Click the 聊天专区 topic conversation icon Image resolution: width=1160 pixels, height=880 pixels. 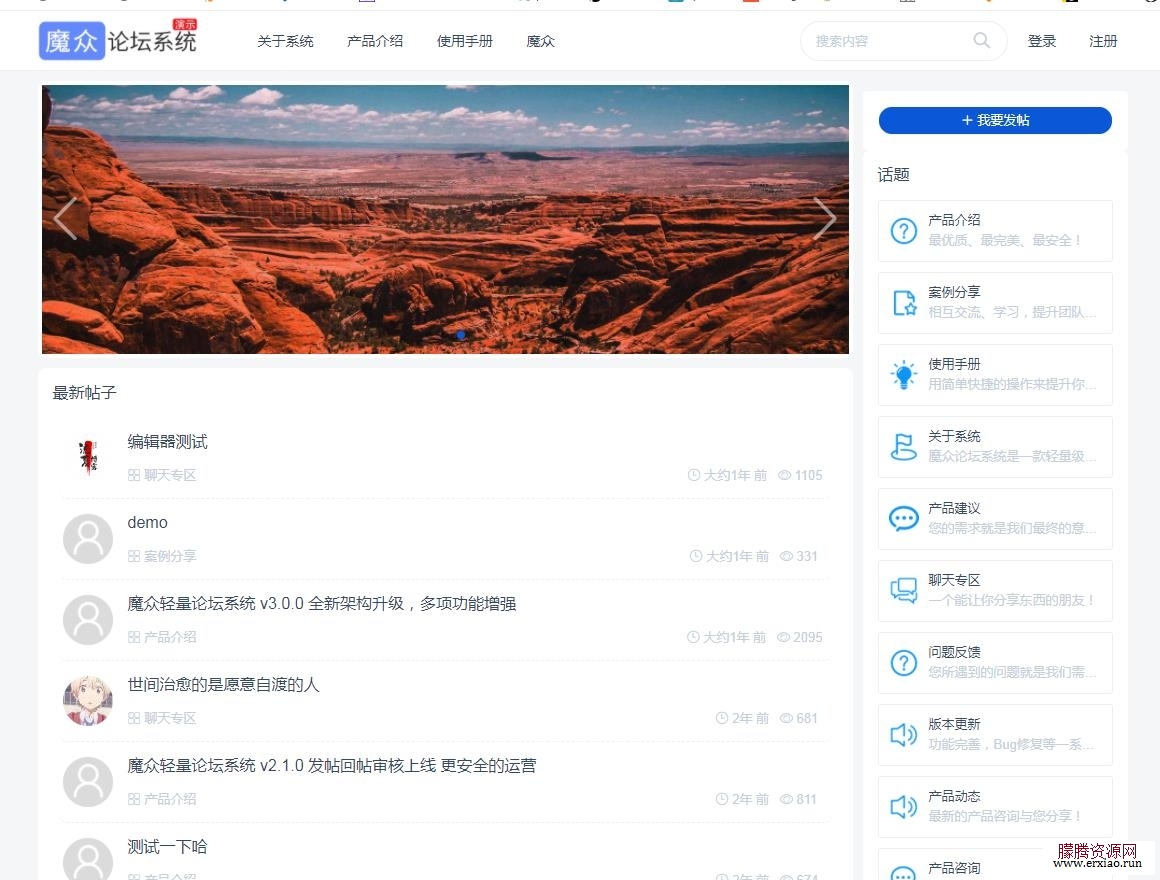[903, 590]
